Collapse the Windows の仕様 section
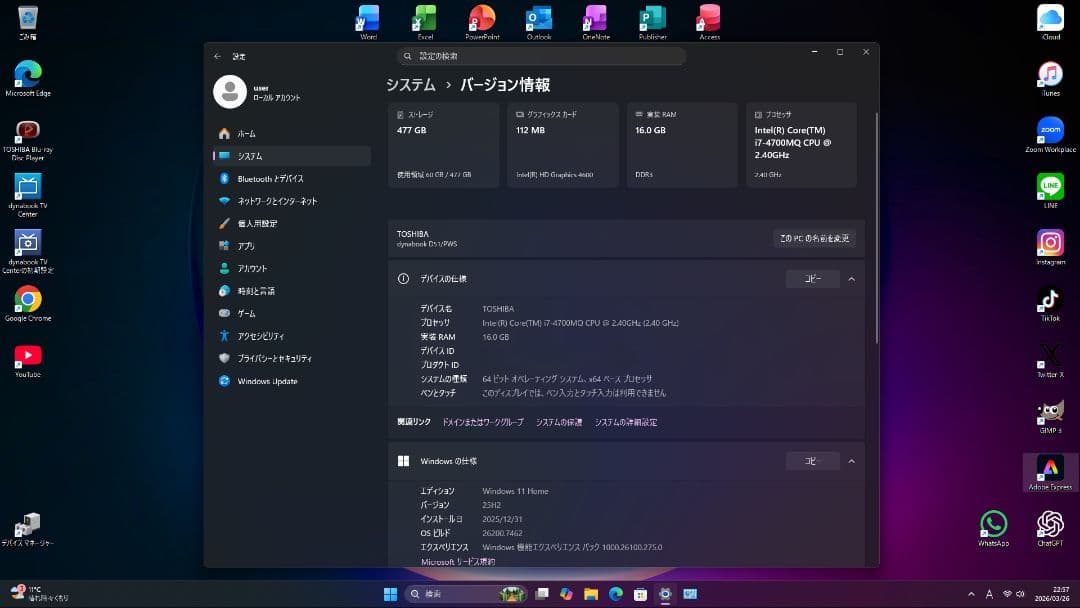Image resolution: width=1080 pixels, height=608 pixels. pos(851,461)
